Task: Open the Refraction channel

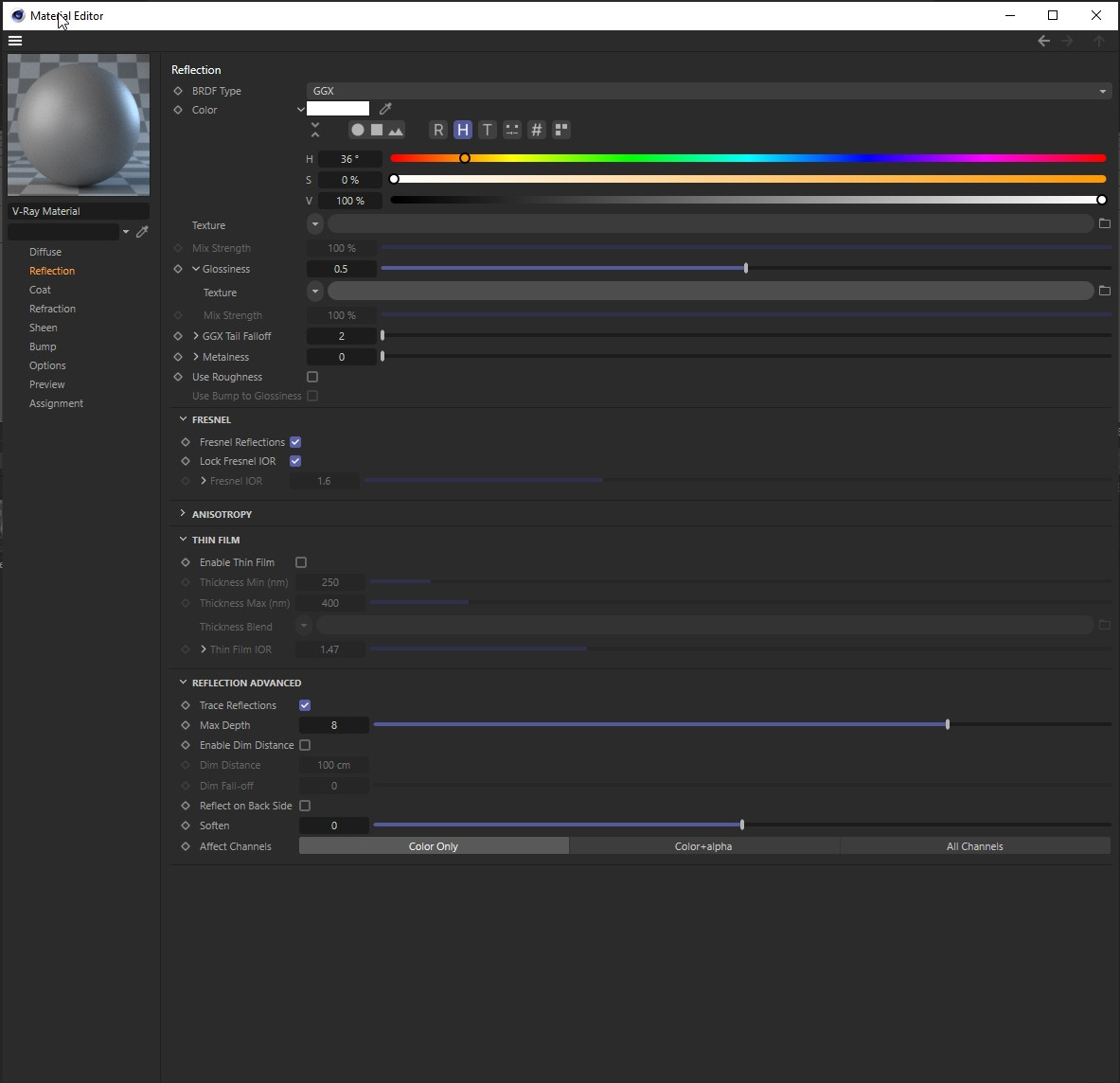Action: pos(52,309)
